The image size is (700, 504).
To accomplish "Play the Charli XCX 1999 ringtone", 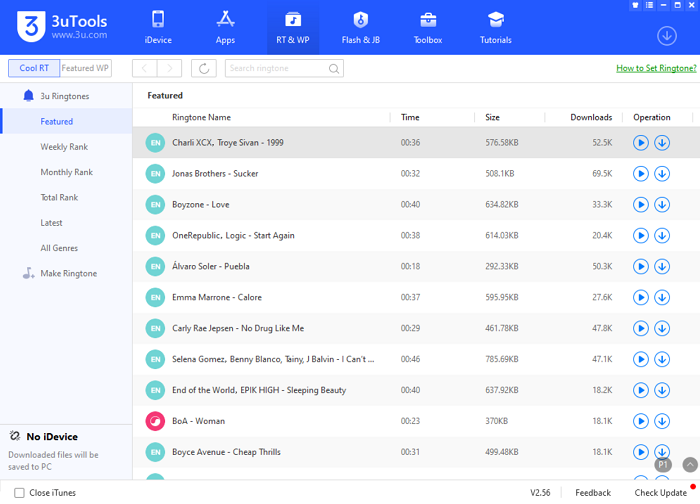I will 641,143.
